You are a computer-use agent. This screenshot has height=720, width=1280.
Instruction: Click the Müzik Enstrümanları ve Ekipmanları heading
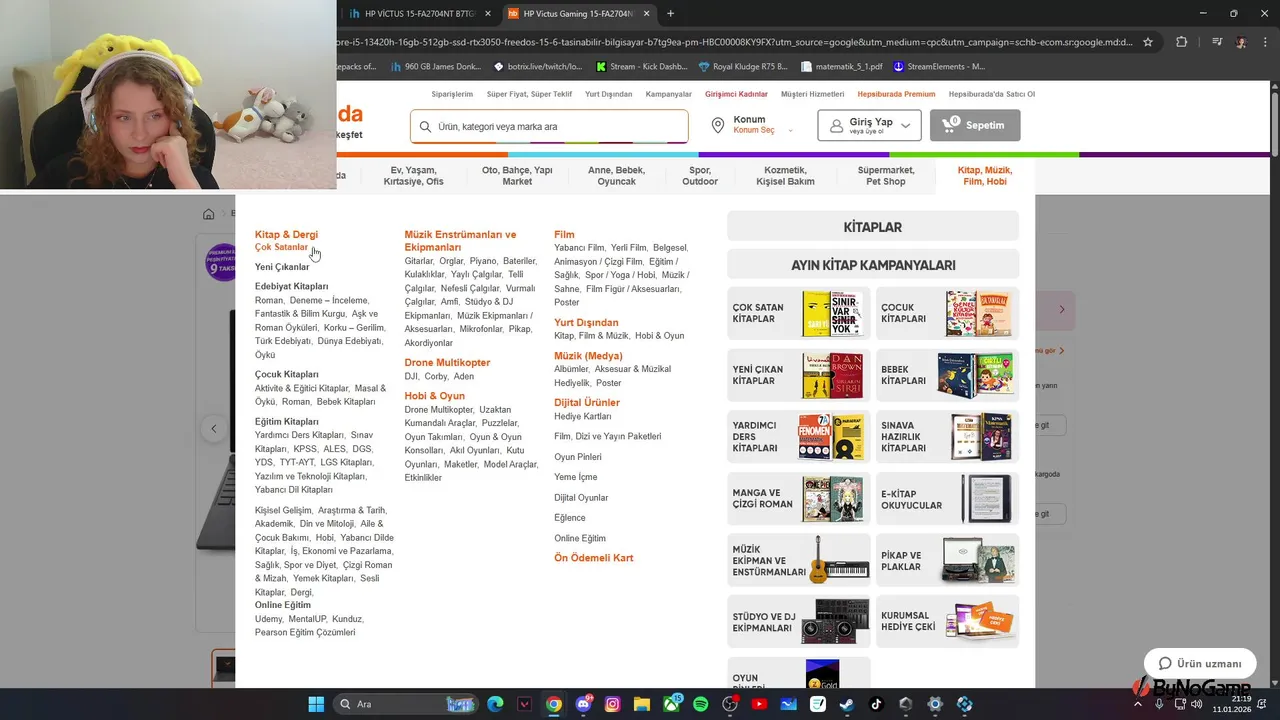point(460,241)
